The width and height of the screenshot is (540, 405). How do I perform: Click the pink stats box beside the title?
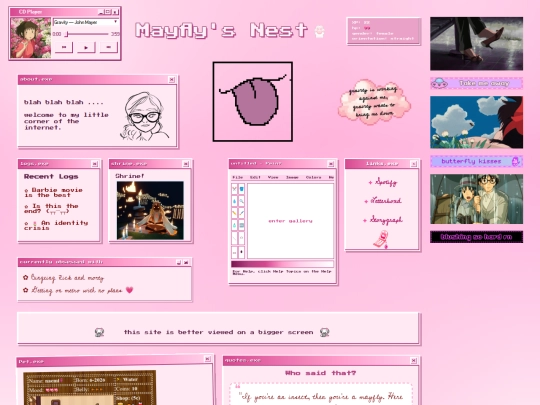coord(384,31)
